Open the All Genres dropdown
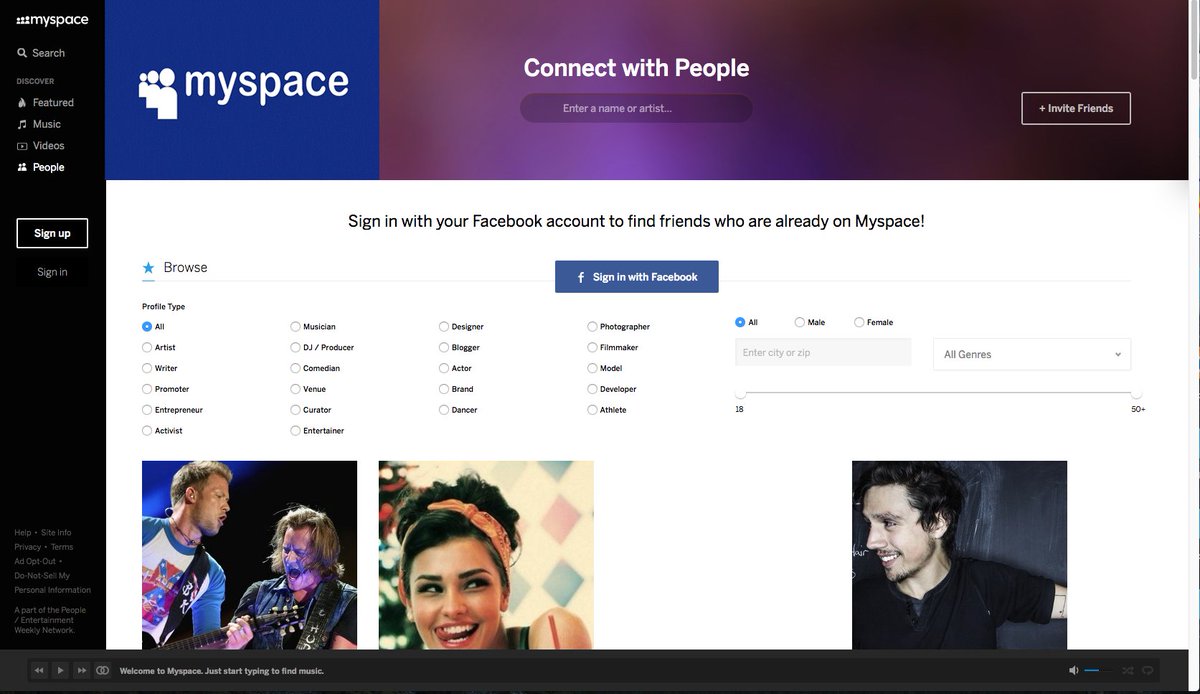The width and height of the screenshot is (1200, 694). coord(1032,354)
